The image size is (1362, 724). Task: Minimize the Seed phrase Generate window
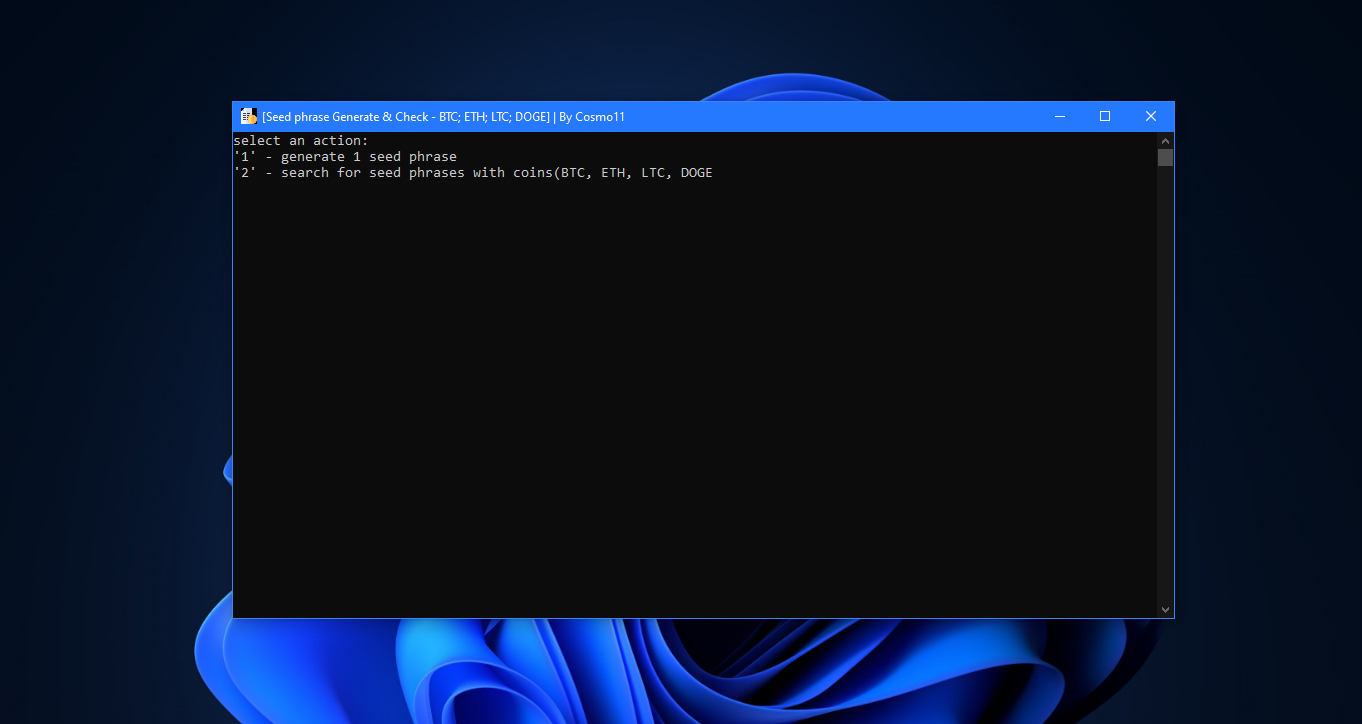click(1059, 116)
